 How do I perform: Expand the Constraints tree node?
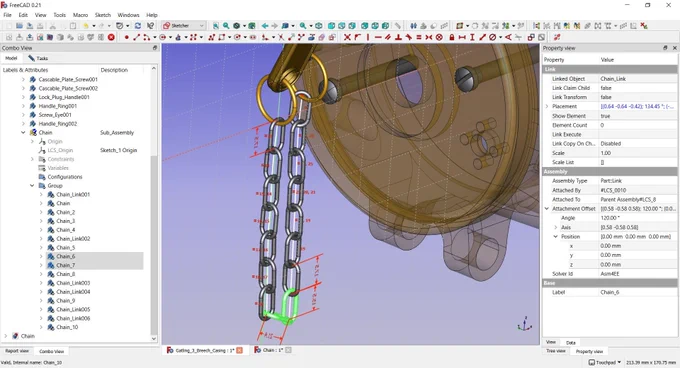coord(32,159)
